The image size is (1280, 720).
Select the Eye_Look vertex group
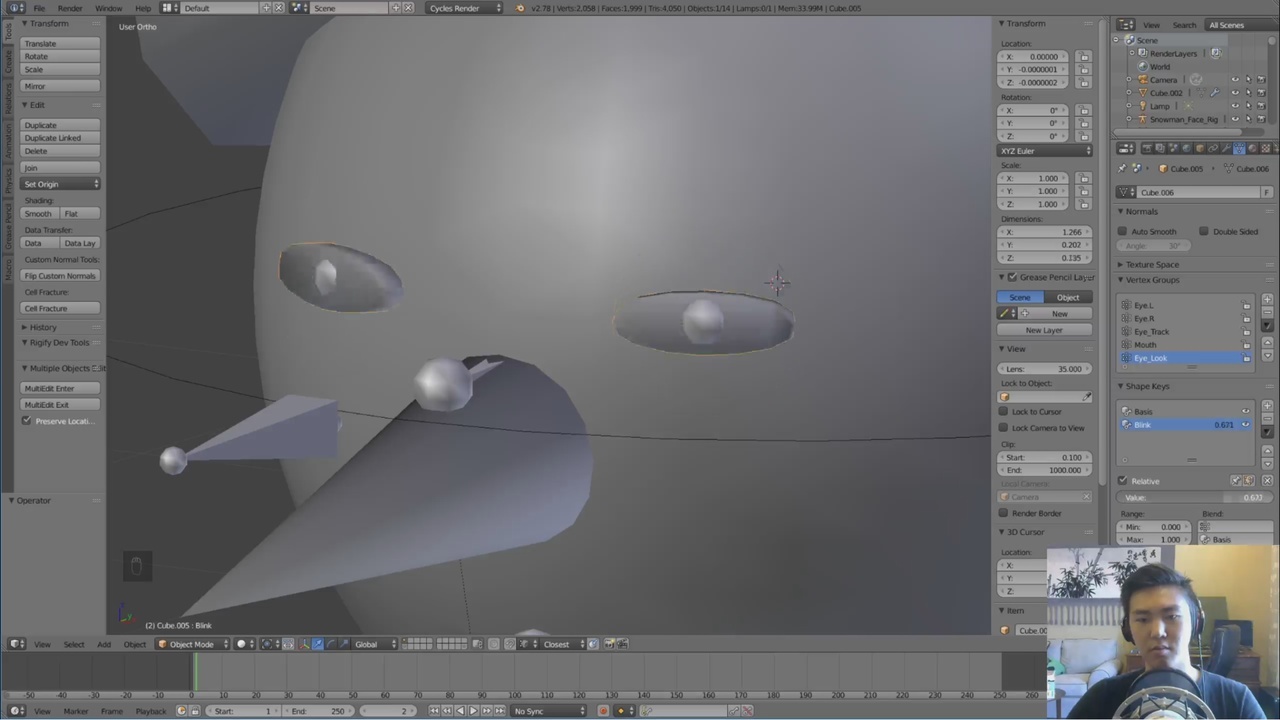1150,357
